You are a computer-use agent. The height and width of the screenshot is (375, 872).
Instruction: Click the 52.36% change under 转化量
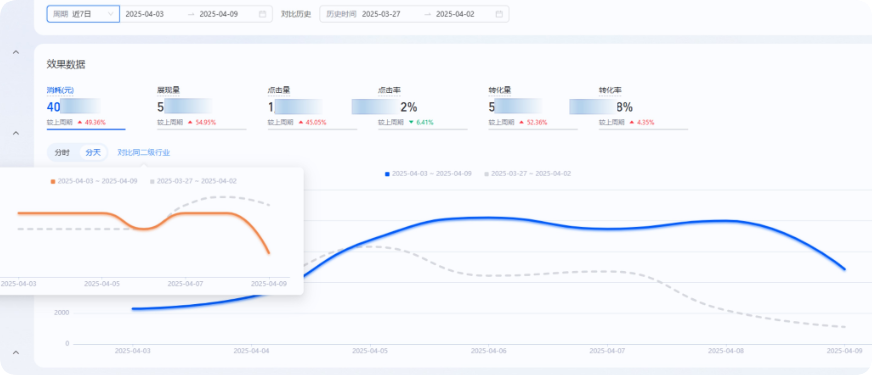(537, 122)
